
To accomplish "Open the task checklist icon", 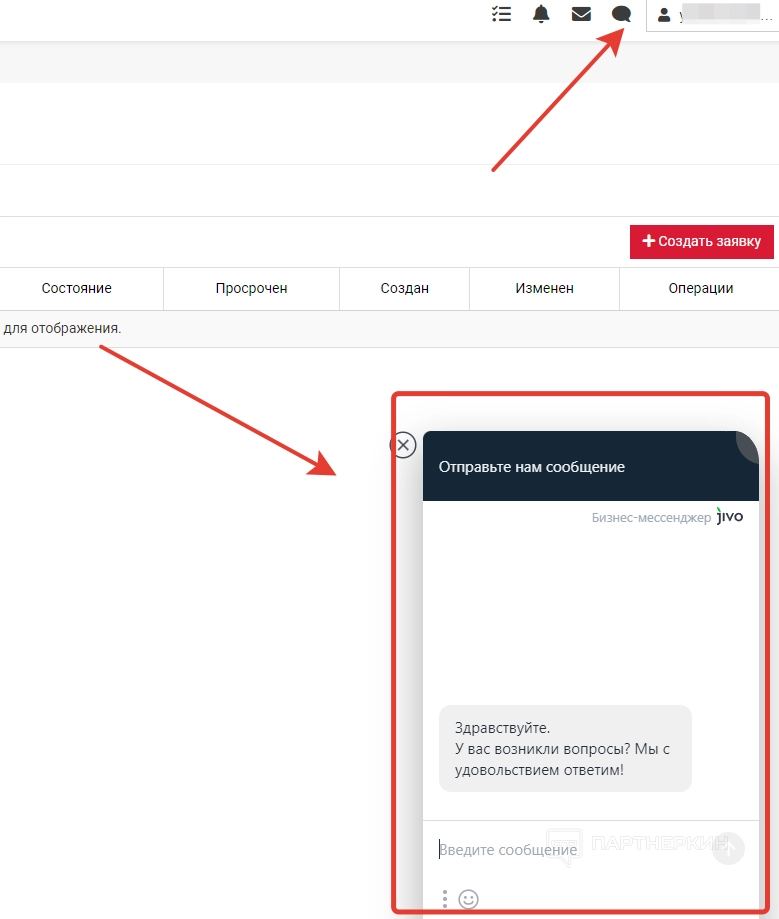I will point(501,13).
